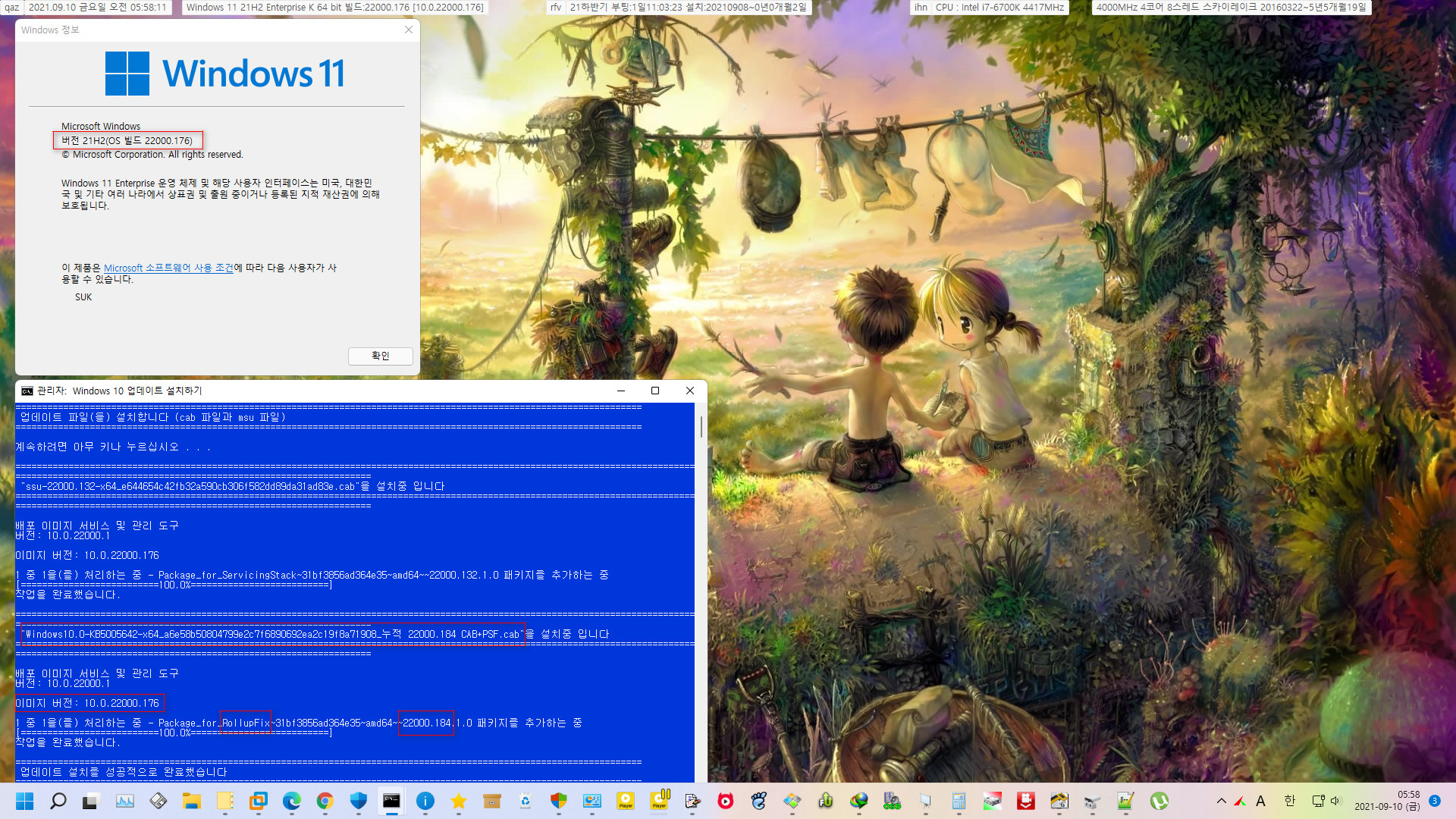The height and width of the screenshot is (819, 1456).
Task: Open taskbar Search magnifier
Action: [x=58, y=801]
